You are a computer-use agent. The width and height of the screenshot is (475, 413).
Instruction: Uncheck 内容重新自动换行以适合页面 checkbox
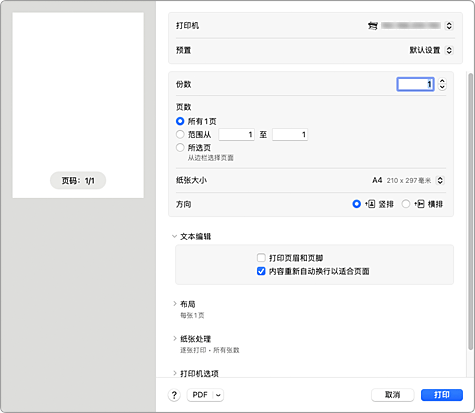coord(261,271)
